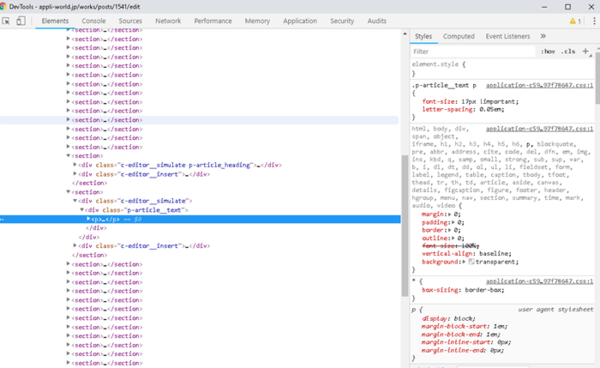600x368 pixels.
Task: Select the highlighted hovered section row
Action: coord(199,120)
